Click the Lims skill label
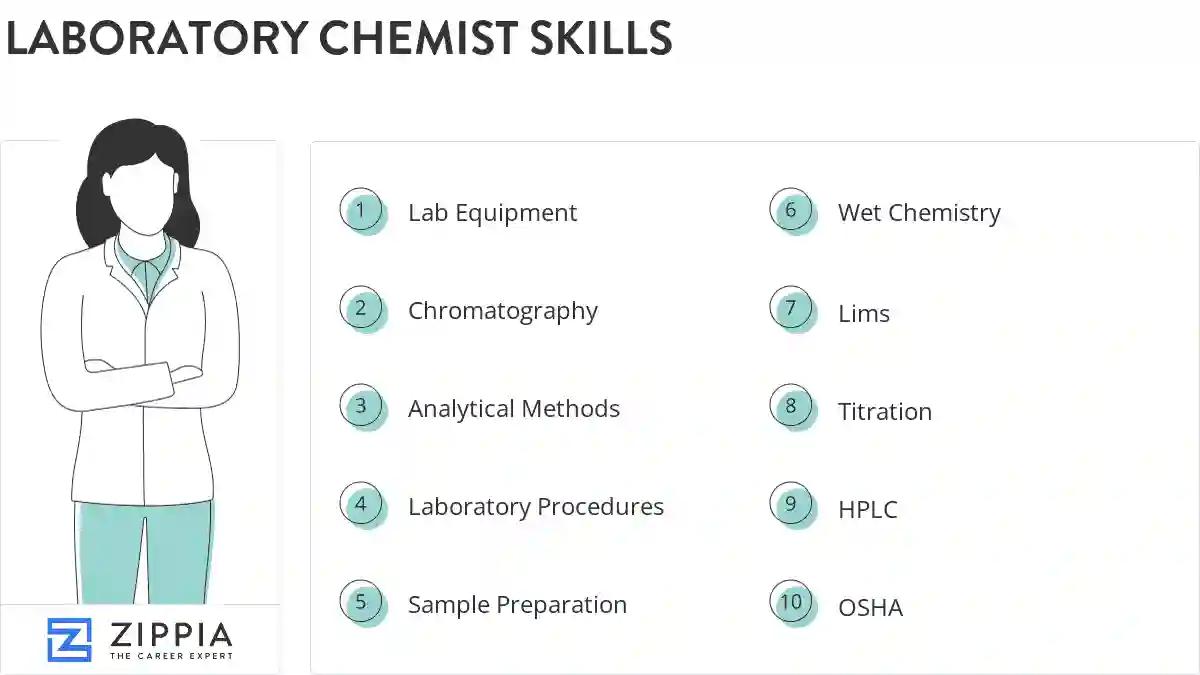The width and height of the screenshot is (1200, 675). (863, 314)
